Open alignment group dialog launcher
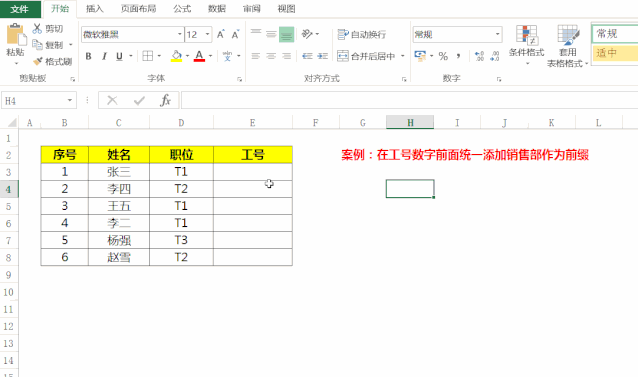This screenshot has height=377, width=638. [404, 79]
